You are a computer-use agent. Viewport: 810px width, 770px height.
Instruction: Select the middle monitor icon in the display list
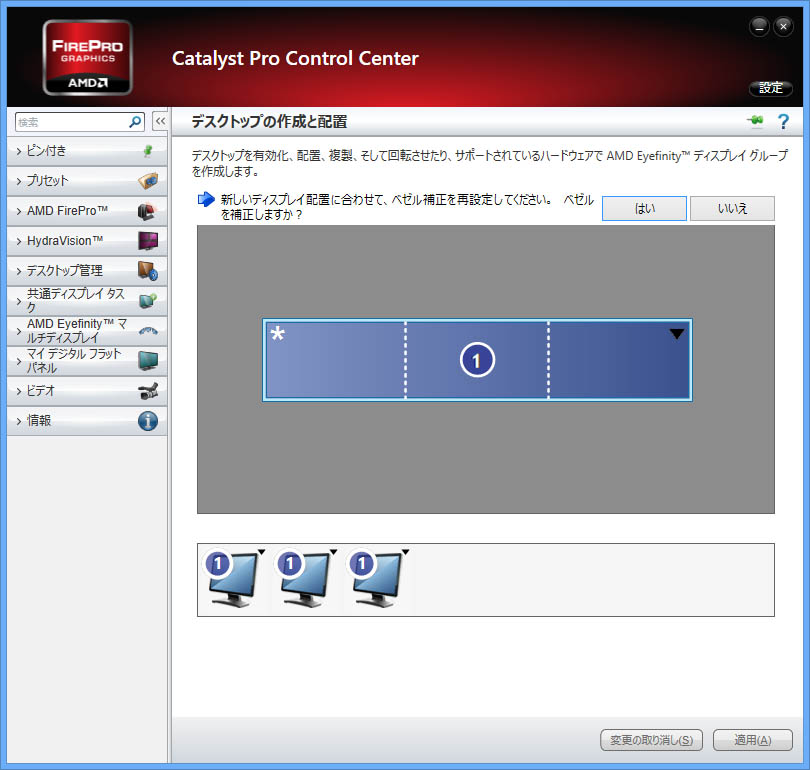coord(305,579)
